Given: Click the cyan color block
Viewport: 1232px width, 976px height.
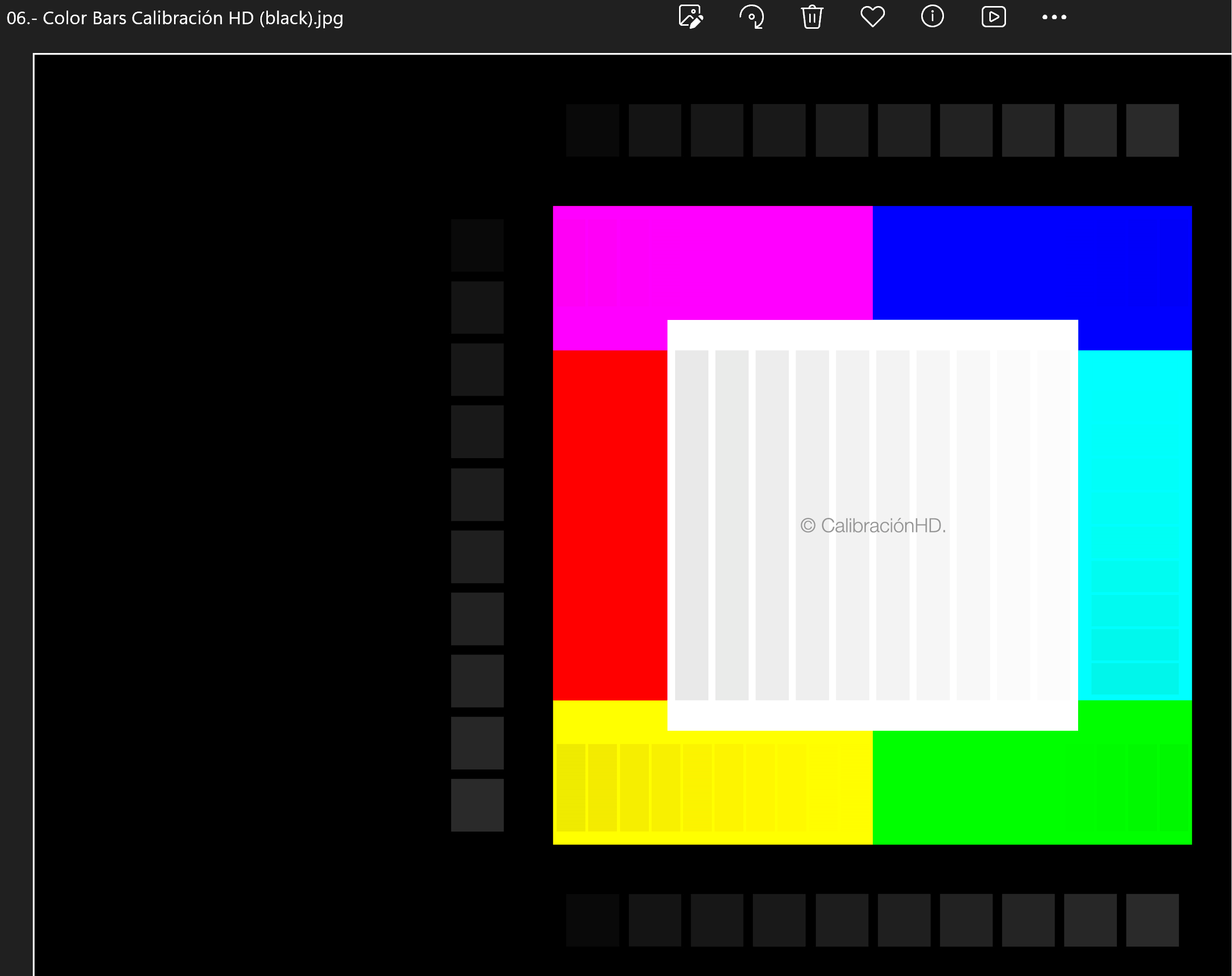Looking at the screenshot, I should 1134,457.
